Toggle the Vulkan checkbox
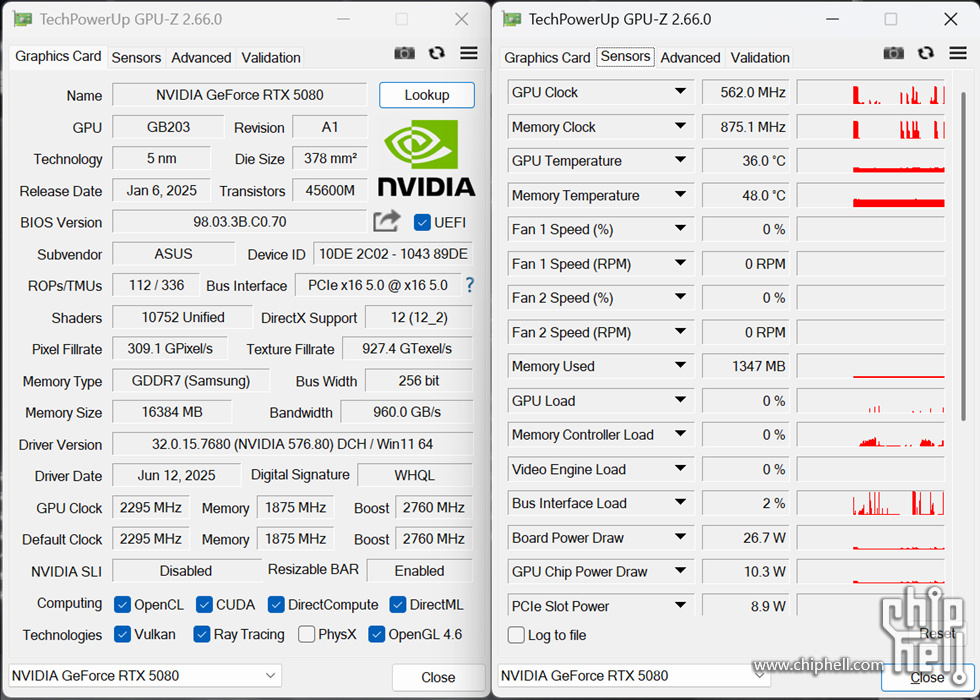Screen dimensions: 980x700 pos(122,634)
